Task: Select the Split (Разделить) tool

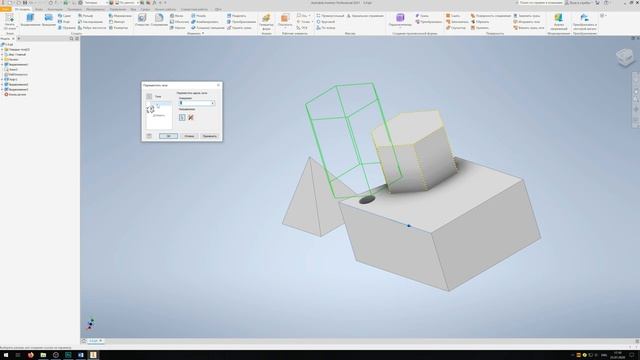Action: pos(237,16)
